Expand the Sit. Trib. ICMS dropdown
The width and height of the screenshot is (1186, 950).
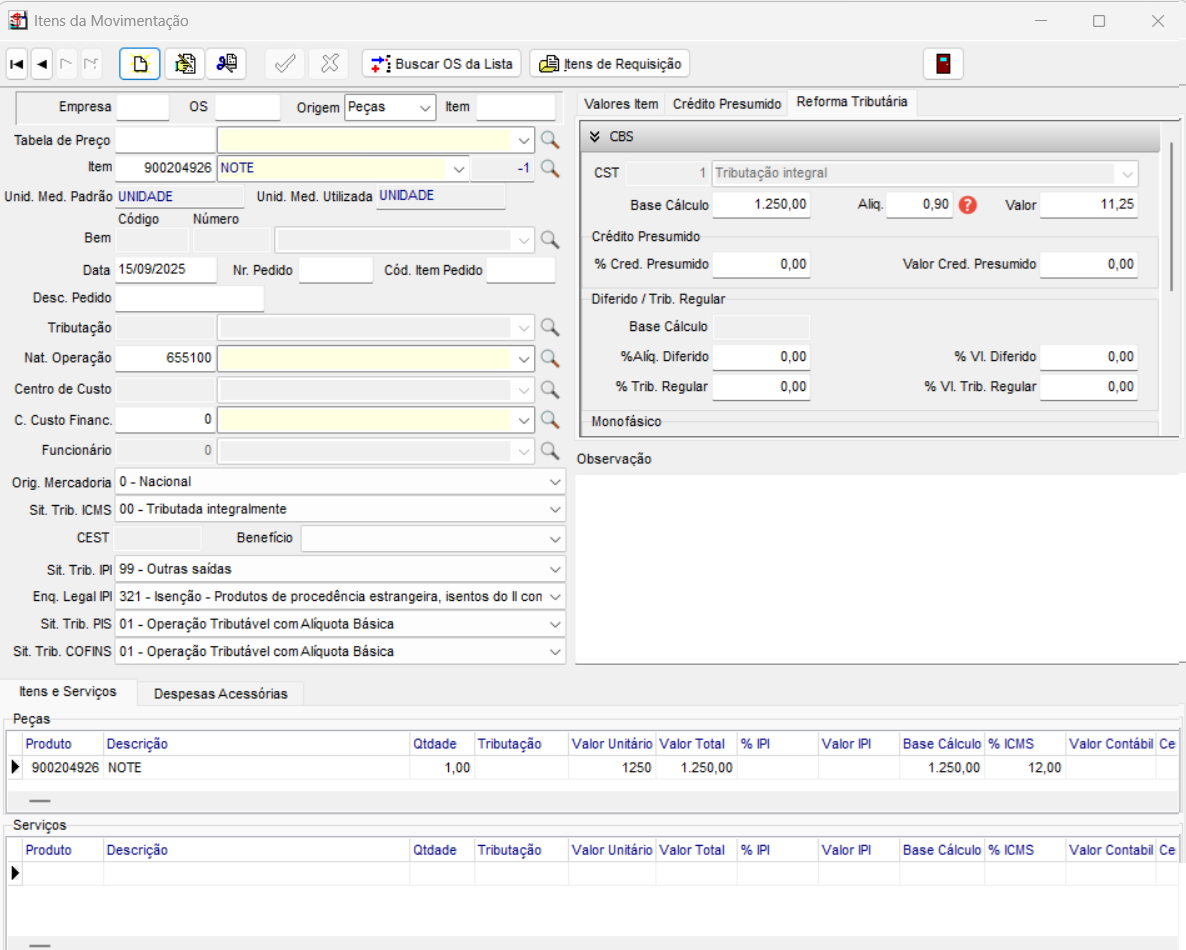(555, 510)
